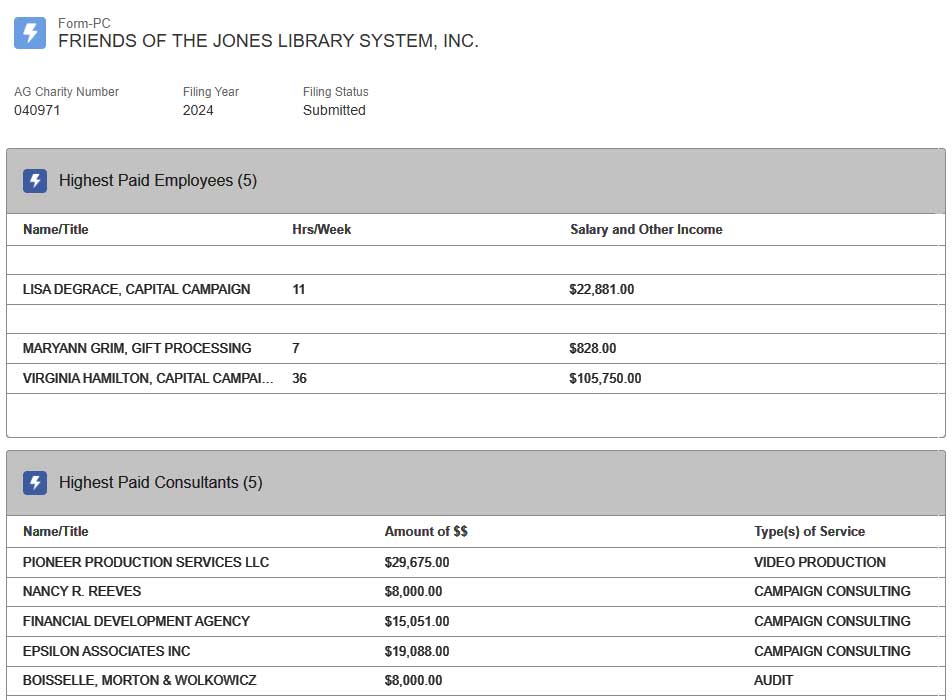
Task: Collapse the Highest Paid Employees section header
Action: 158,181
